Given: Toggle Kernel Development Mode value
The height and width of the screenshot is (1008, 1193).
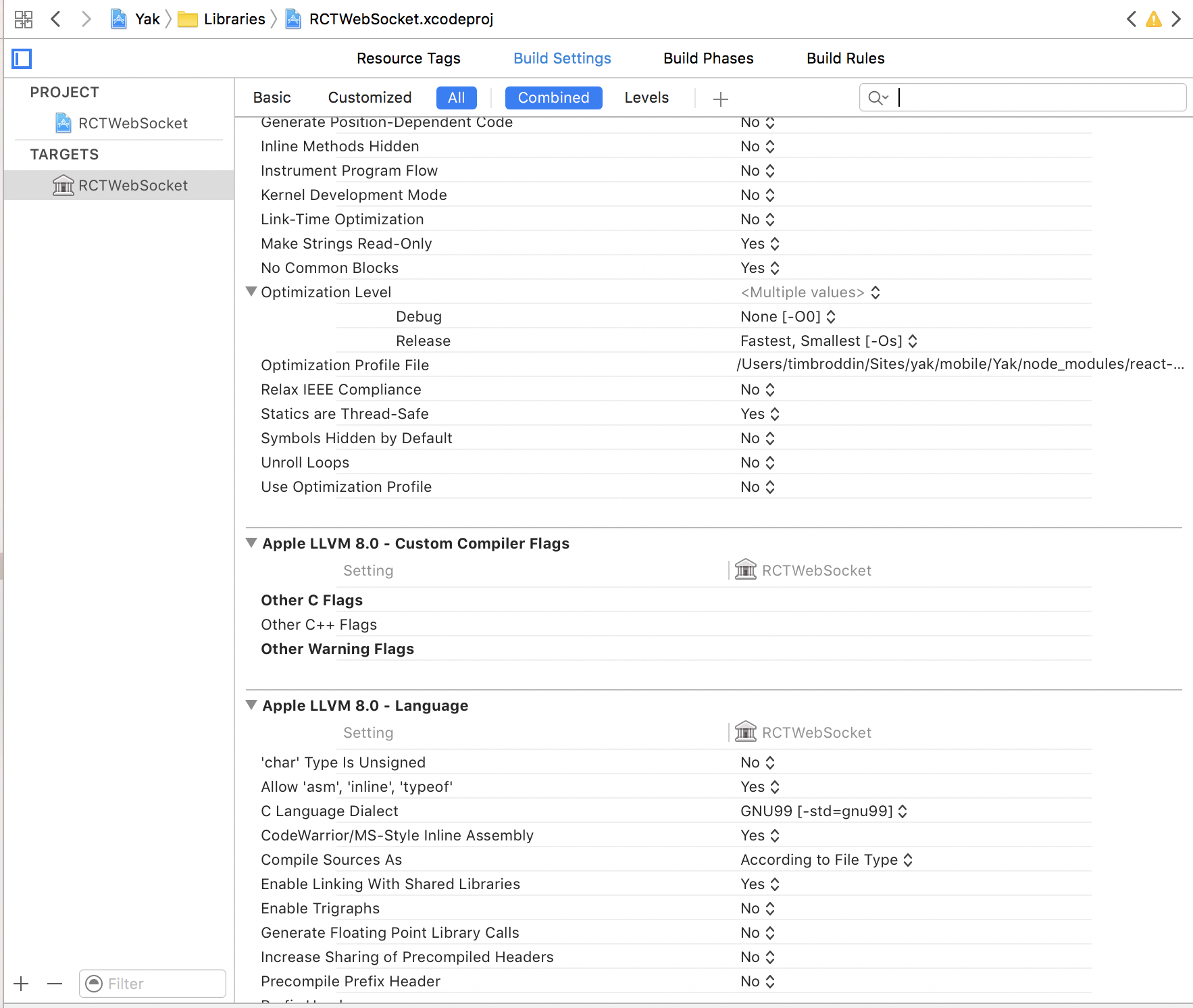Looking at the screenshot, I should pyautogui.click(x=757, y=195).
